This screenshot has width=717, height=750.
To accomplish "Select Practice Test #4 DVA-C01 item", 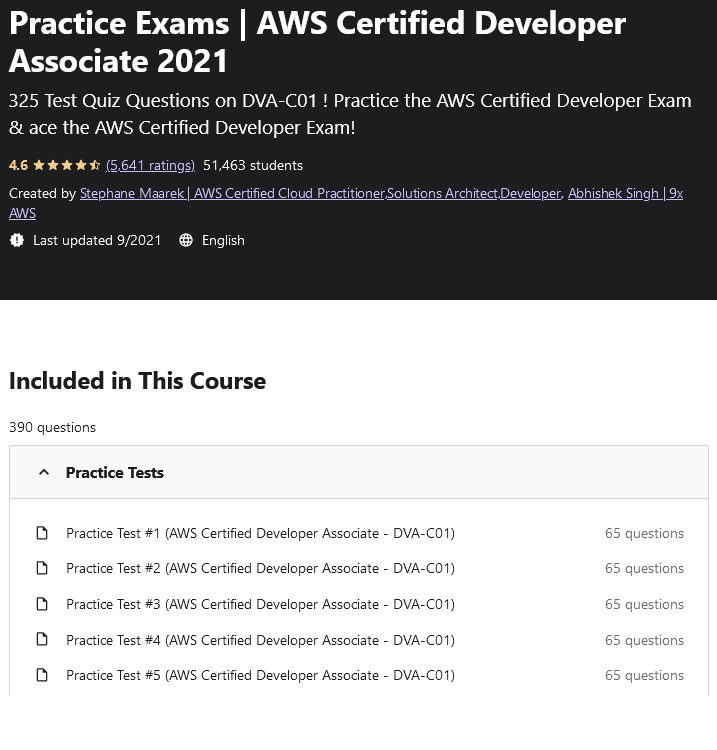I will pyautogui.click(x=260, y=640).
